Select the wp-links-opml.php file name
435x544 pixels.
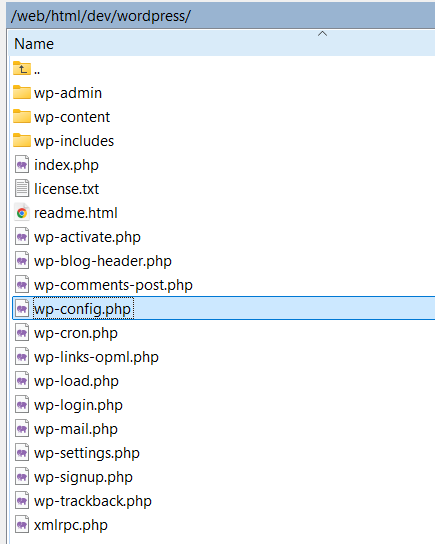coord(96,357)
